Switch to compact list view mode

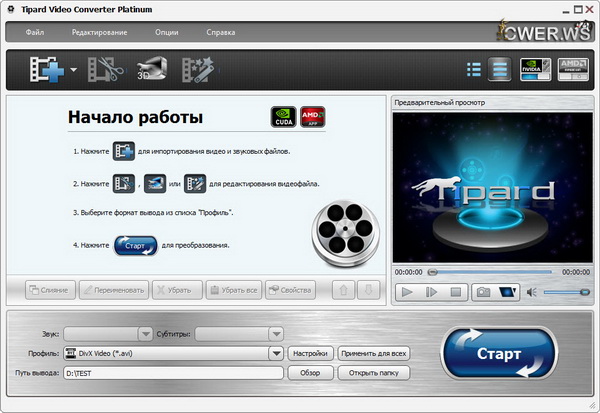coord(474,69)
